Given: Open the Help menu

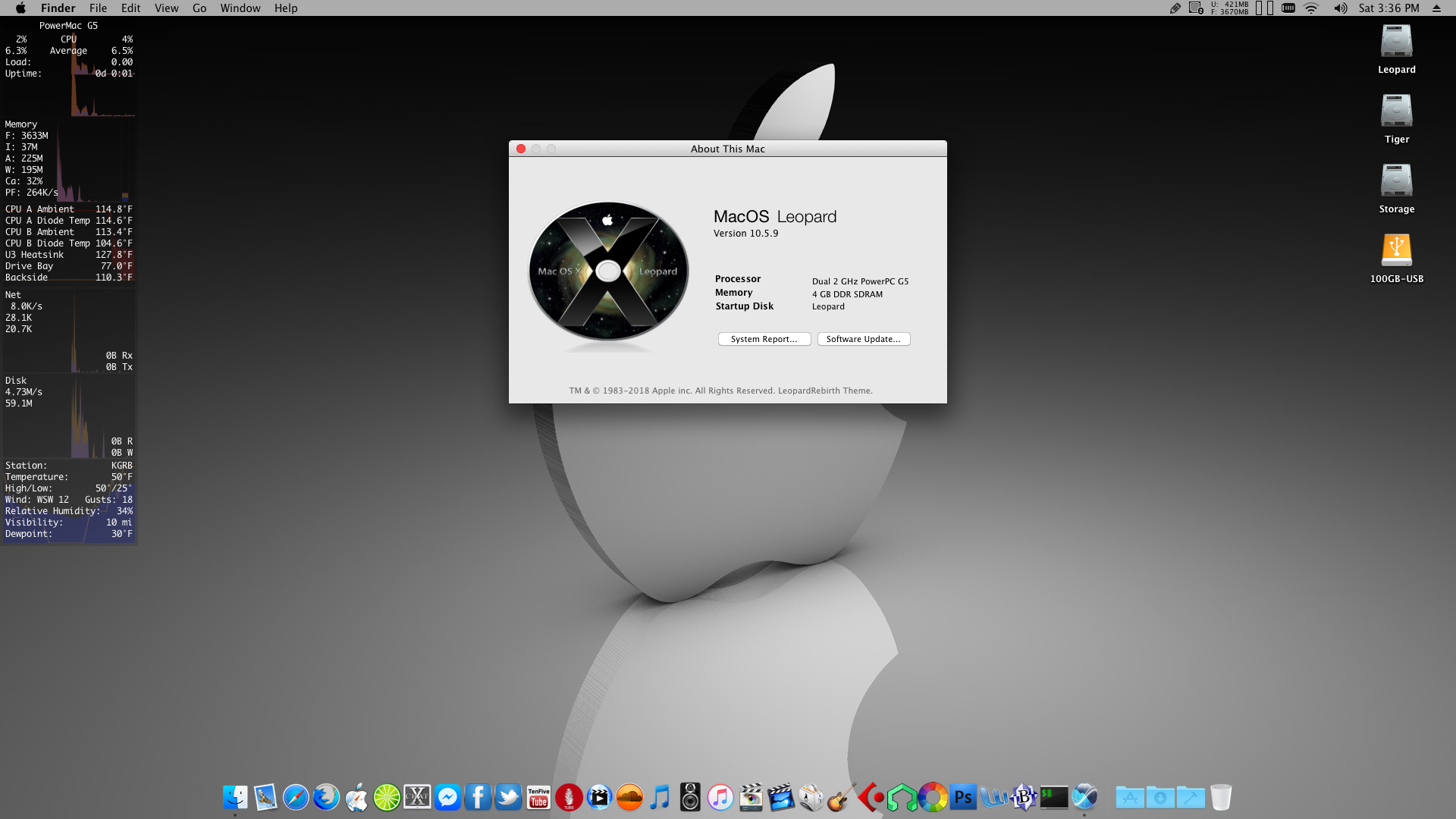Looking at the screenshot, I should [x=286, y=8].
